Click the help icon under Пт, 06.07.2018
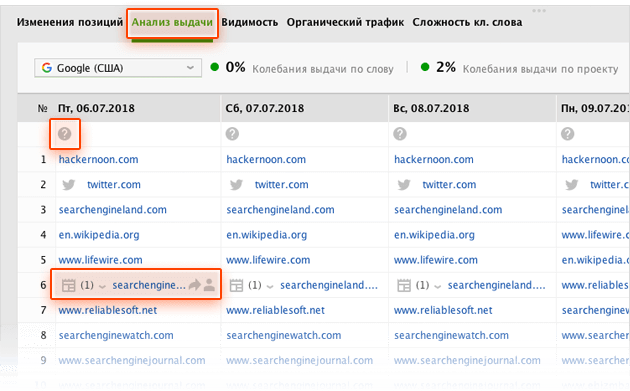The width and height of the screenshot is (630, 391). click(65, 134)
